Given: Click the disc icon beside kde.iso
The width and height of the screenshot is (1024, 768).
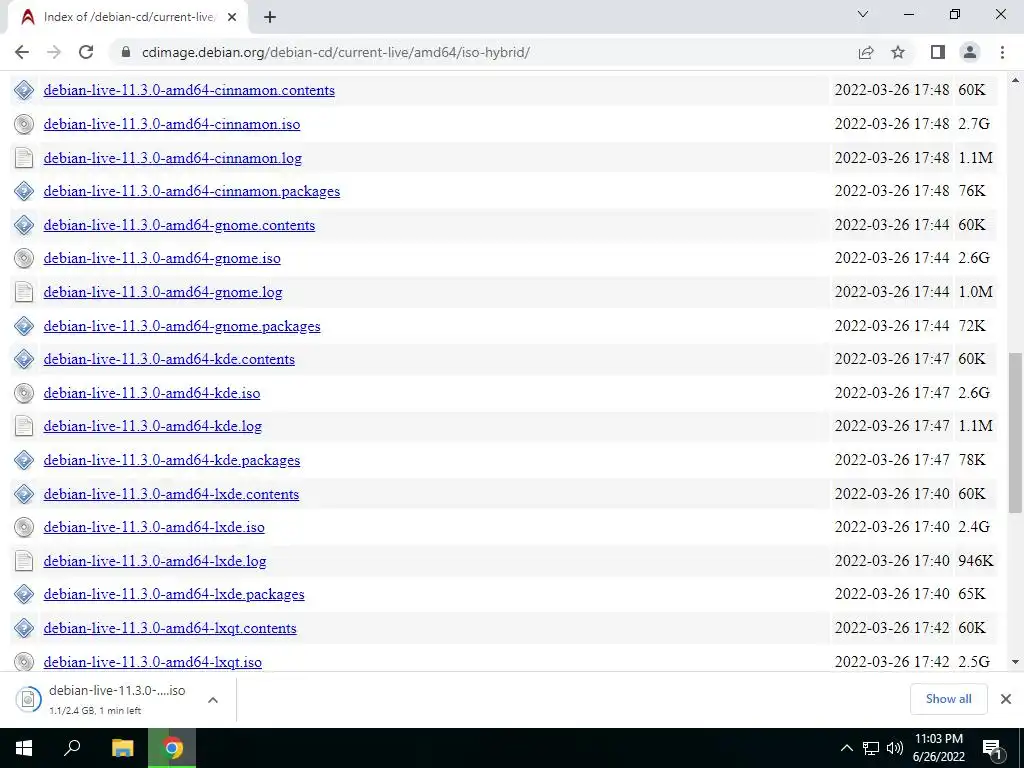Looking at the screenshot, I should coord(24,393).
